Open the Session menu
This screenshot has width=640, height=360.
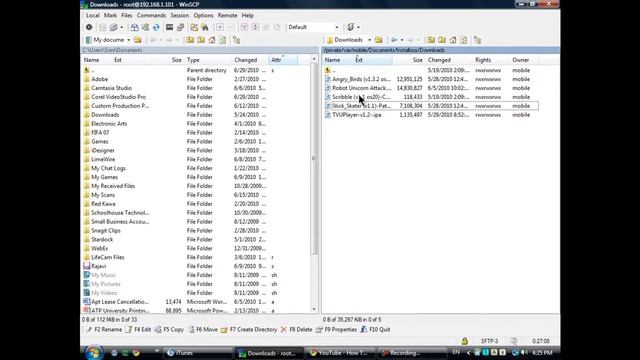click(x=180, y=15)
